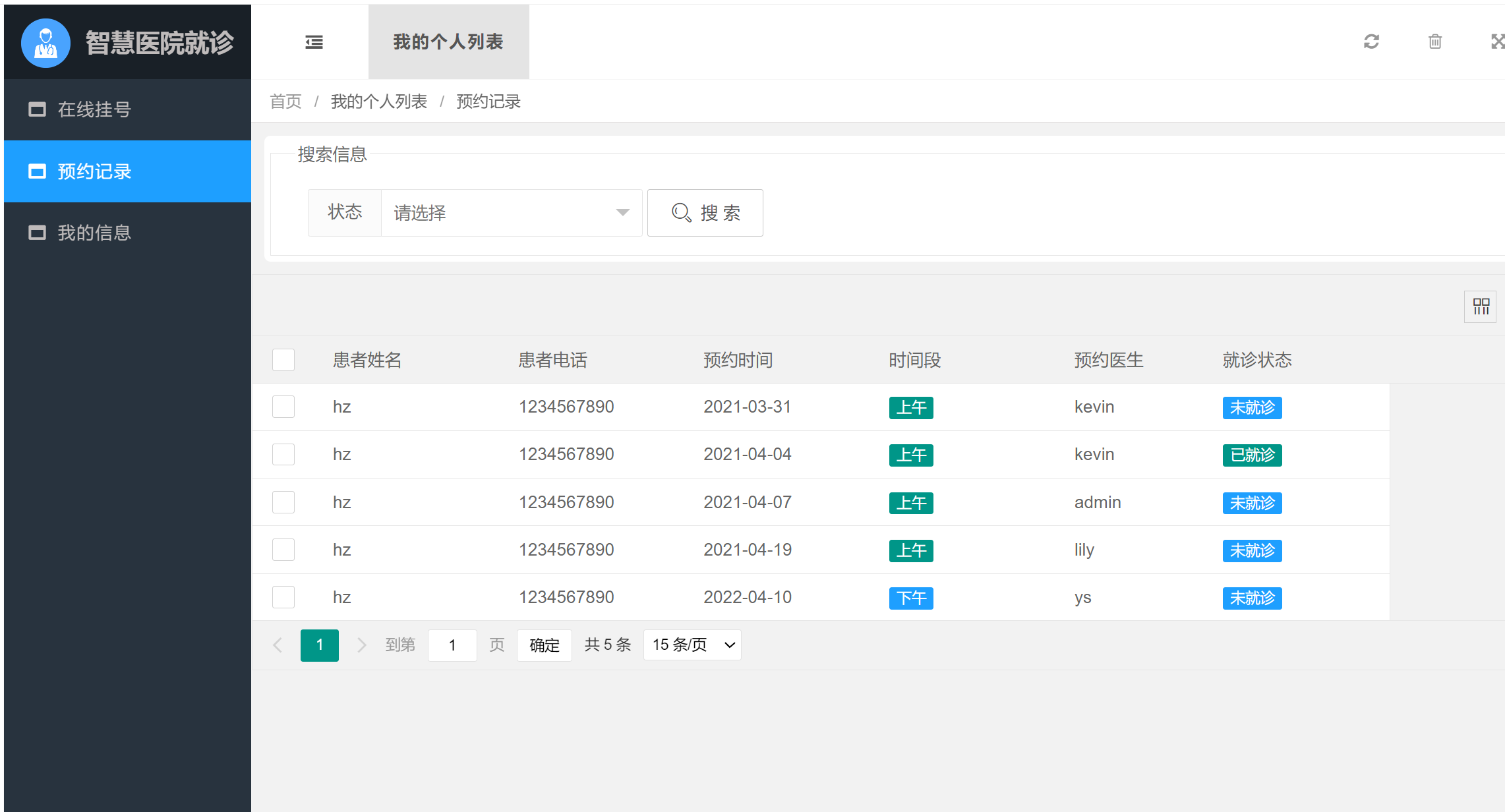Click the 未就诊 badge in the lily row
Viewport: 1505px width, 812px height.
pyautogui.click(x=1253, y=550)
